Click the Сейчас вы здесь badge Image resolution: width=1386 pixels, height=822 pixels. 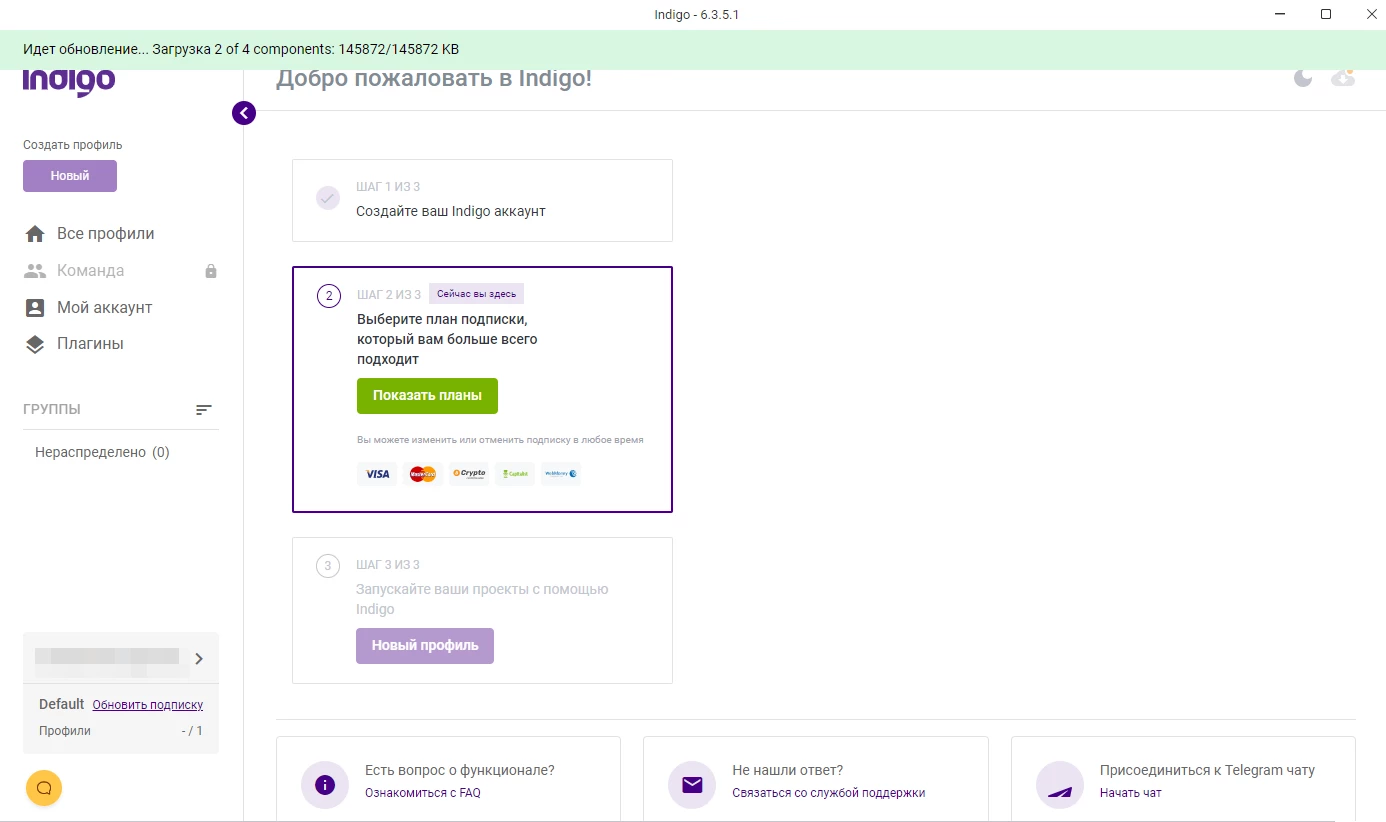click(477, 294)
